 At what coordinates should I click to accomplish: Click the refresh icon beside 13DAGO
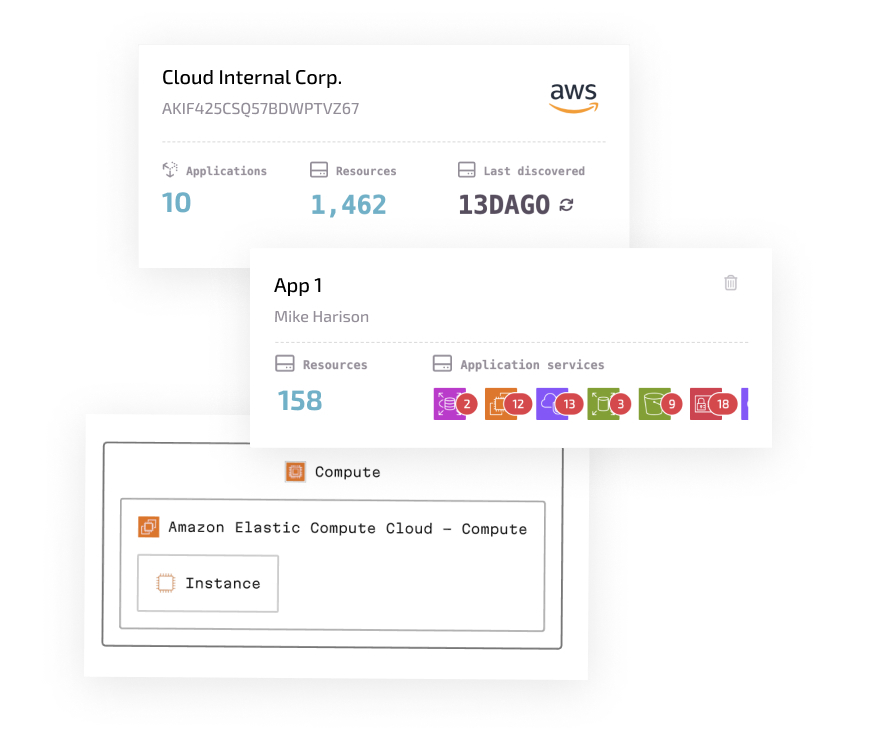point(567,205)
